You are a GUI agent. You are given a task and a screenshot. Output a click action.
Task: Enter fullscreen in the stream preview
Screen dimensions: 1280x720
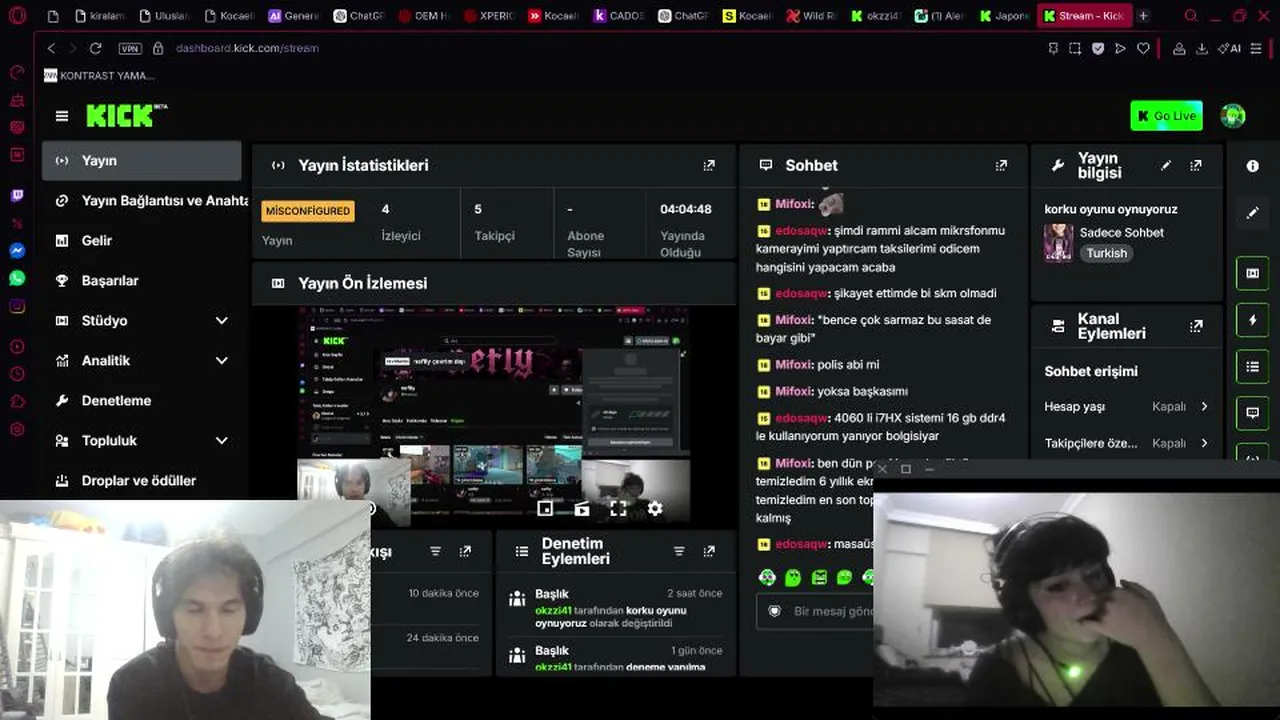(618, 509)
